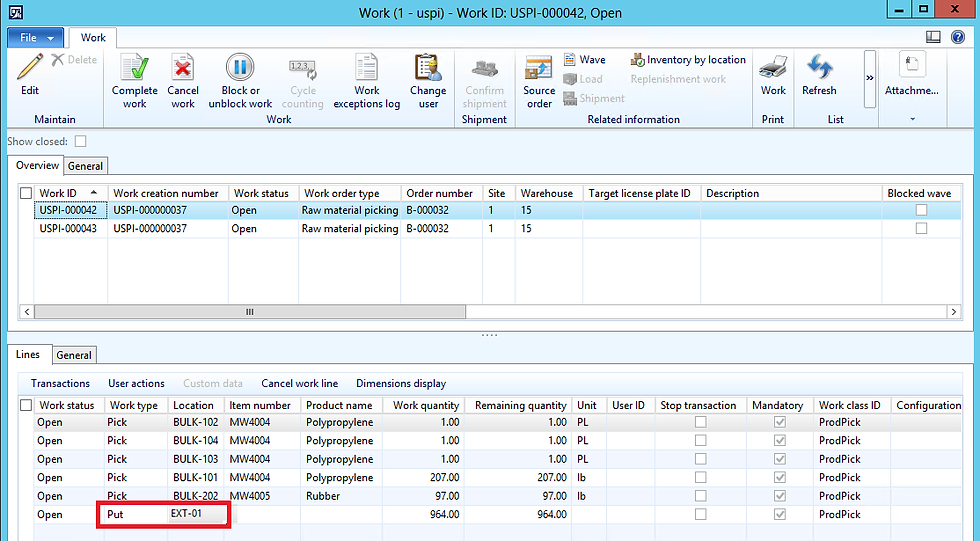Screen dimensions: 980x541
Task: Click the Work creation number column header
Action: [x=168, y=193]
